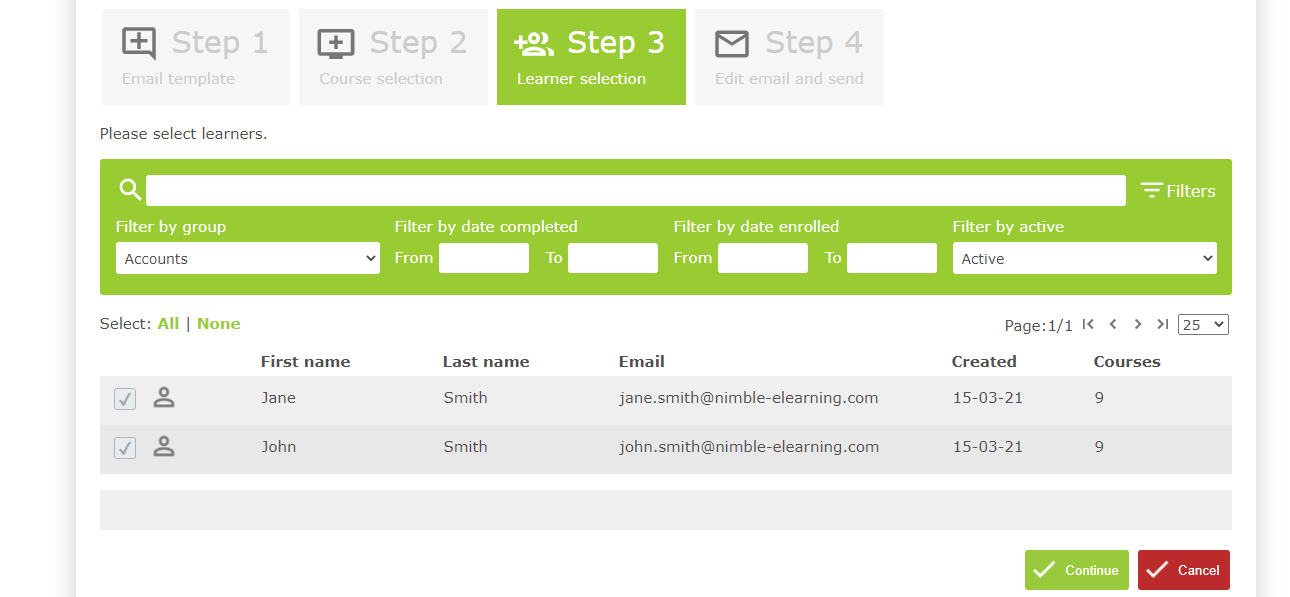Open the Filter by group dropdown
The height and width of the screenshot is (597, 1290).
(x=247, y=257)
